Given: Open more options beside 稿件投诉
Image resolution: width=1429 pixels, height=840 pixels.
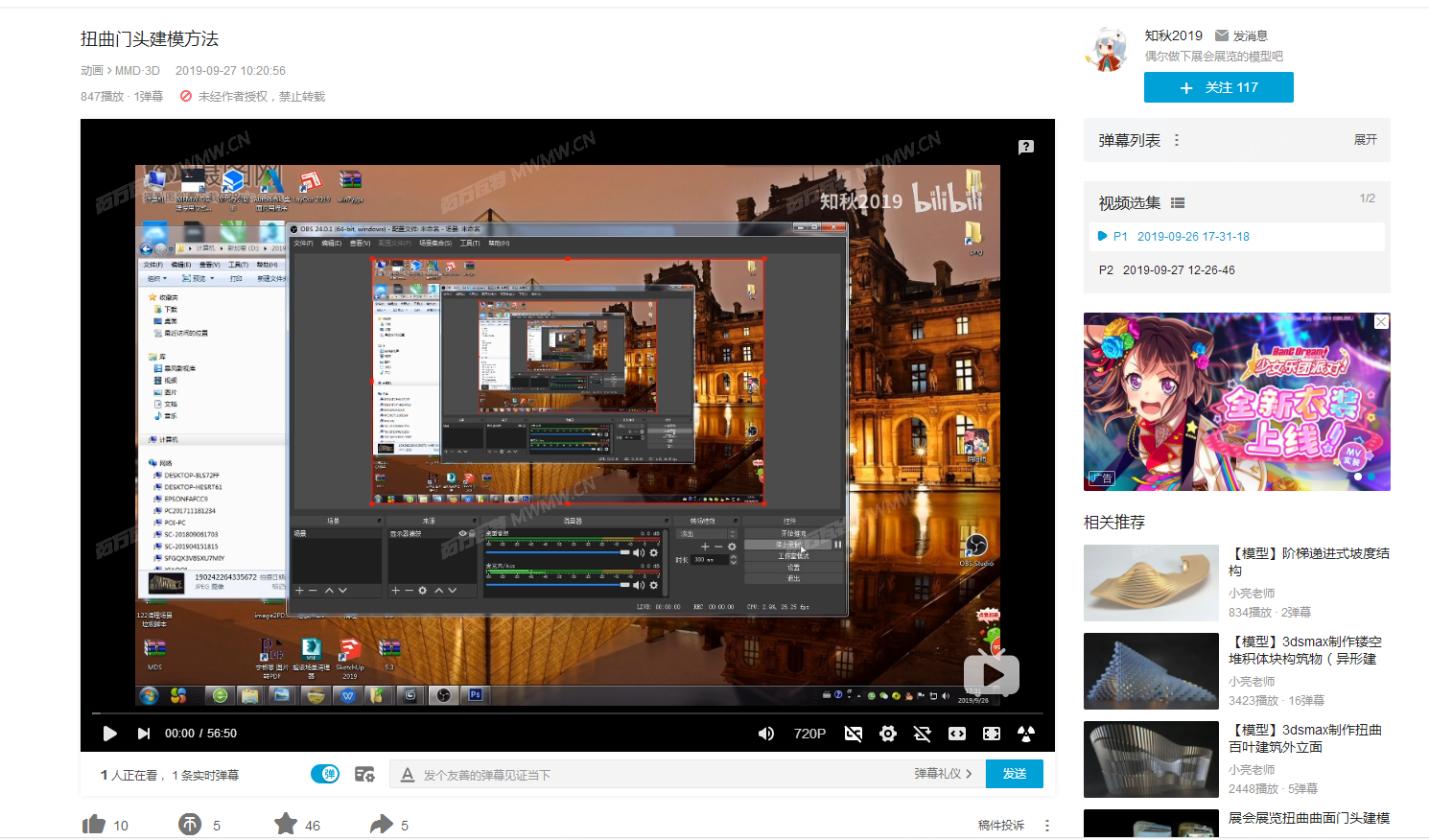Looking at the screenshot, I should click(x=1047, y=826).
